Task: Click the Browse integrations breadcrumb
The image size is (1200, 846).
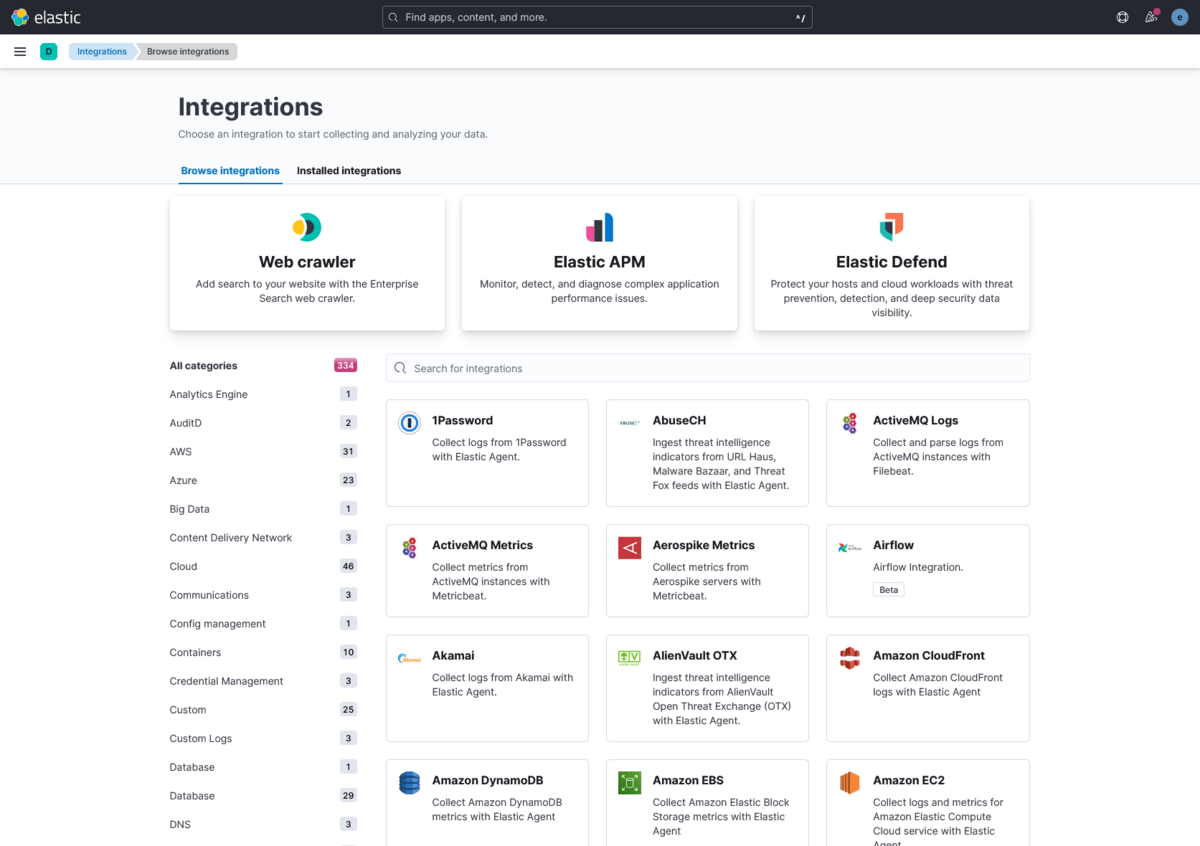Action: tap(188, 51)
